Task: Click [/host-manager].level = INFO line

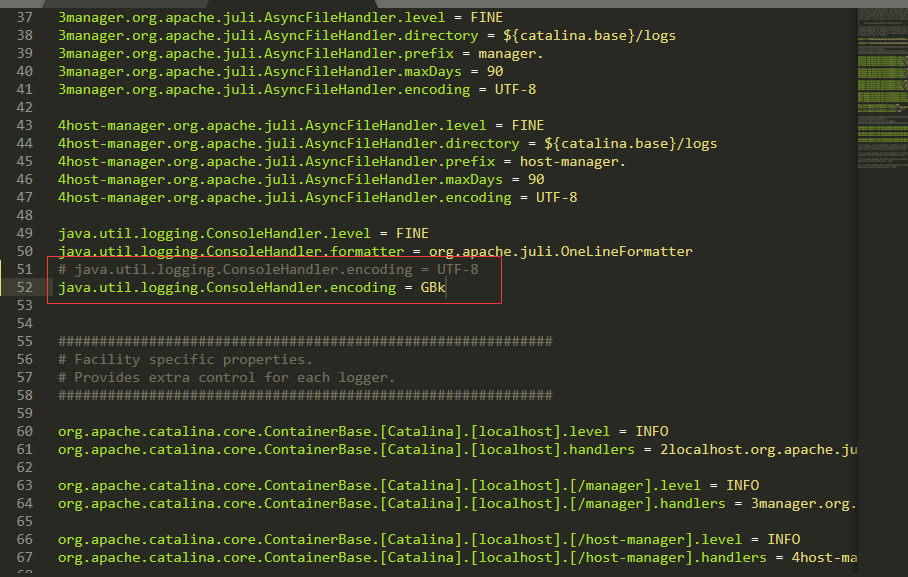Action: [429, 539]
